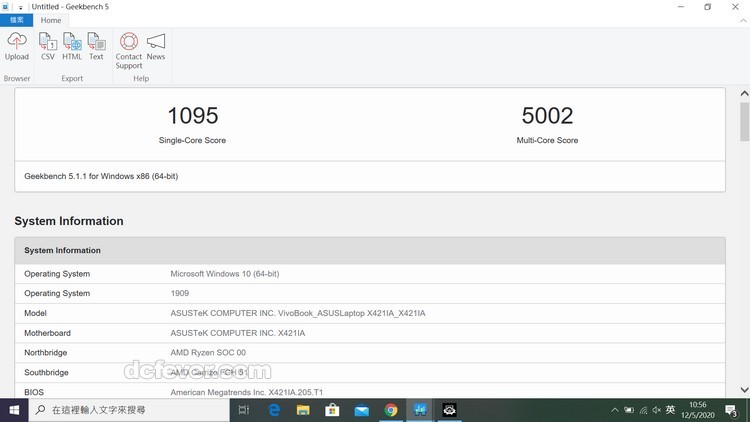This screenshot has width=750, height=422.
Task: Click the window's Minimize button
Action: 681,7
